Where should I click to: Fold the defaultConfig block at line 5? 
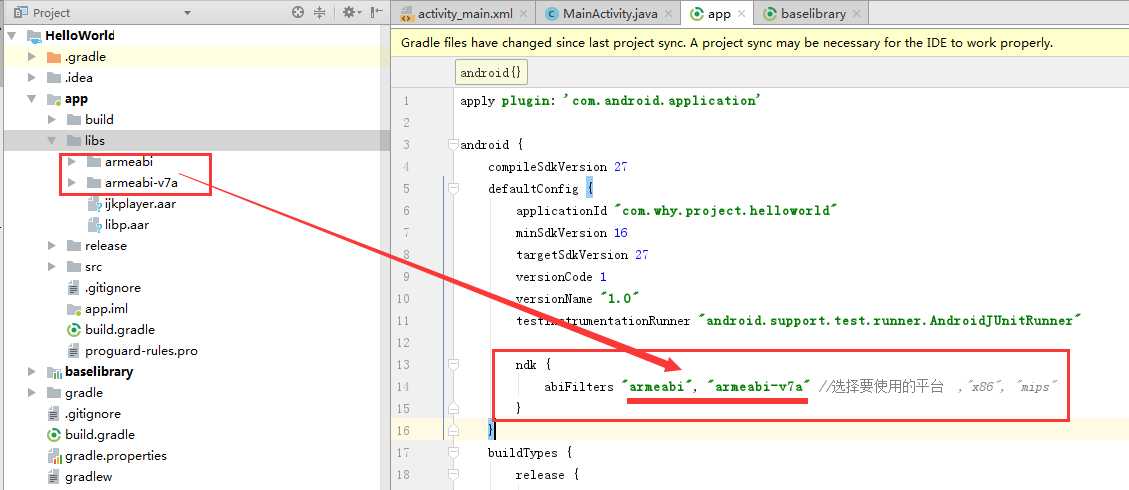click(x=453, y=189)
